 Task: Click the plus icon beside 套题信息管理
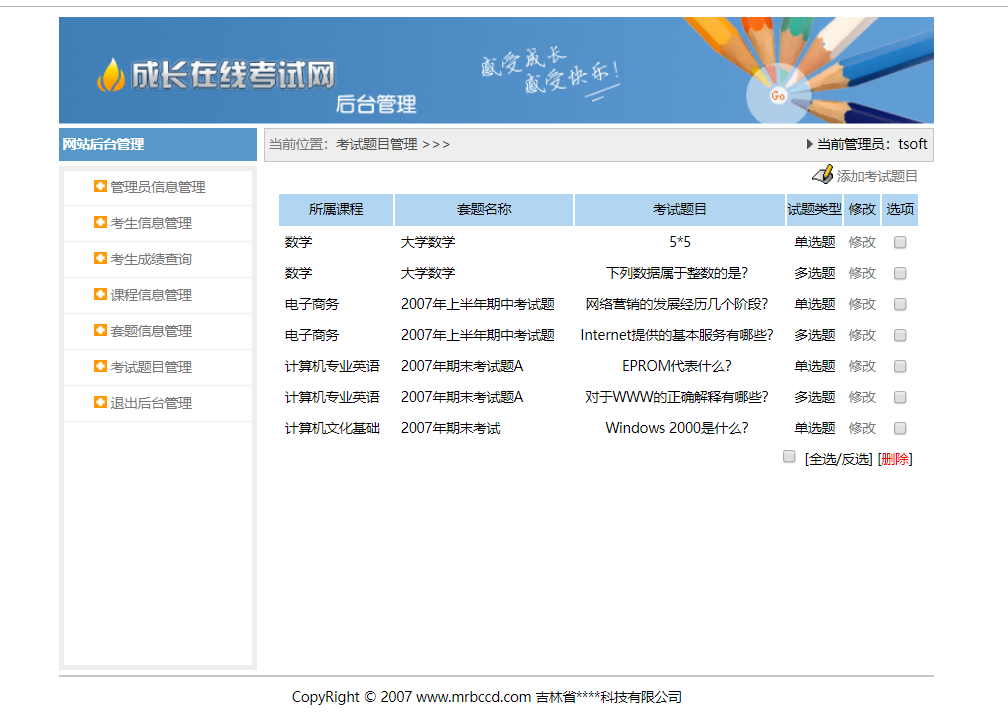(100, 330)
